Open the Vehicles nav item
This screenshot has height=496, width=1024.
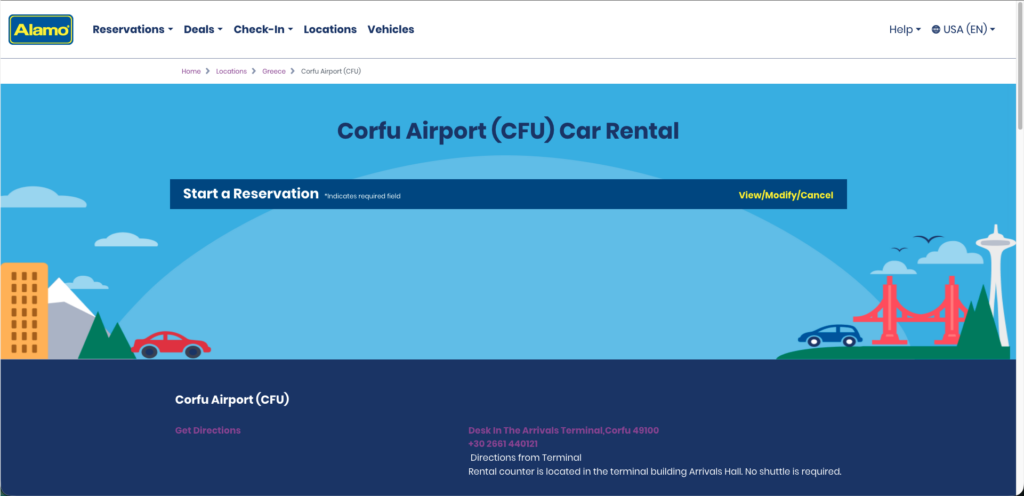(x=391, y=30)
